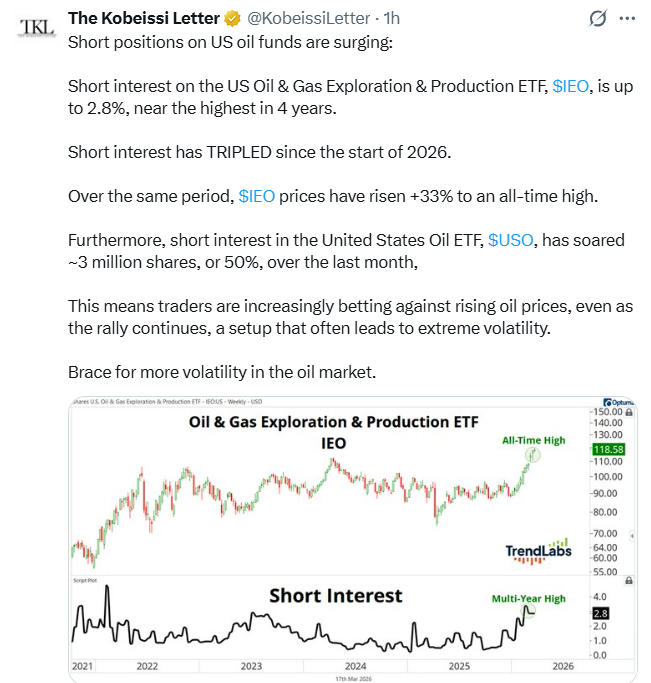651x683 pixels.
Task: Open the $IEO cashtag after "Production ETF"
Action: click(x=571, y=87)
